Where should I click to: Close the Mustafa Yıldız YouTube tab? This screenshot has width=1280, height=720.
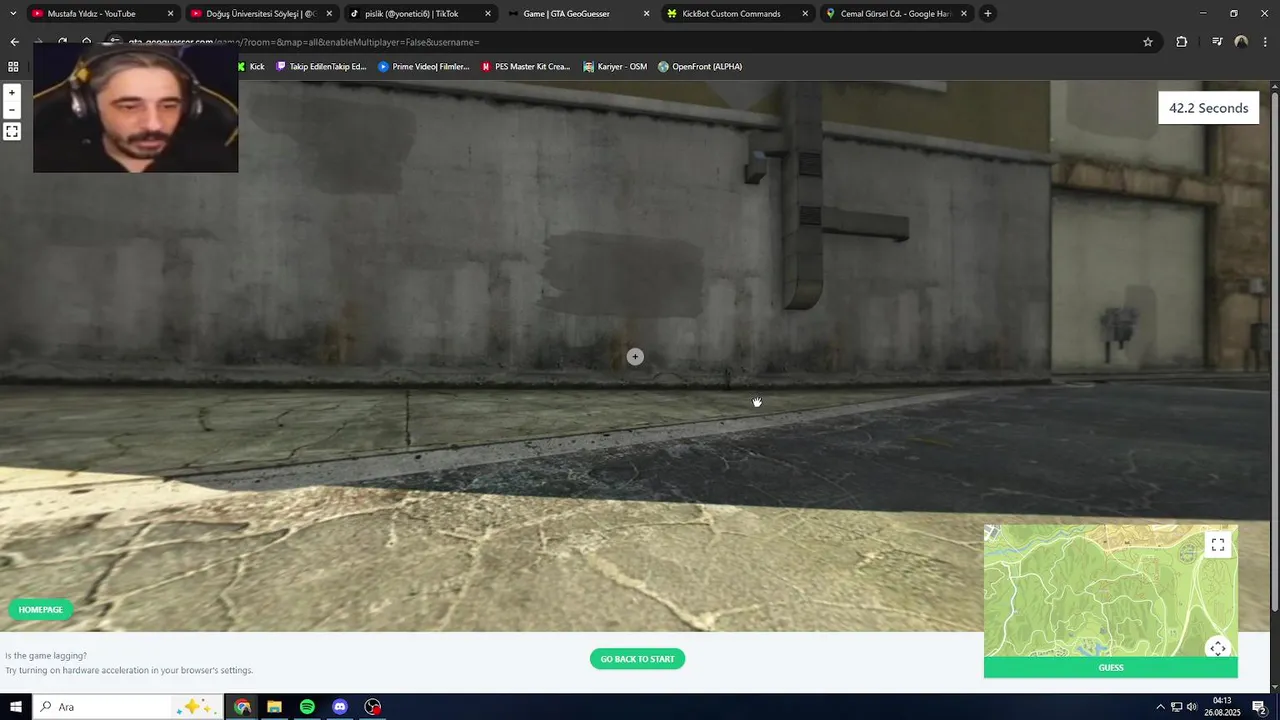[170, 14]
